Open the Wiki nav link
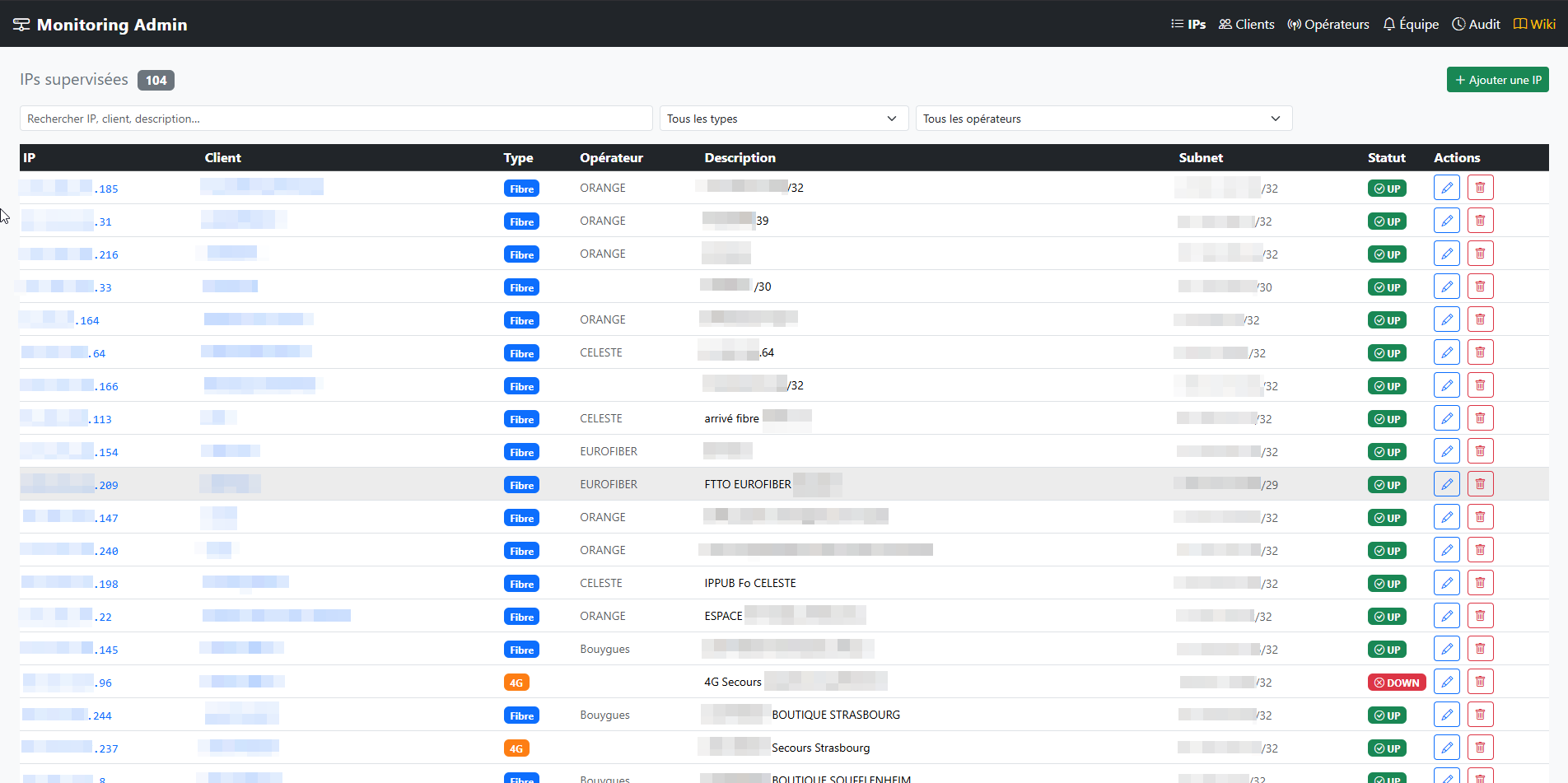 pos(1534,24)
